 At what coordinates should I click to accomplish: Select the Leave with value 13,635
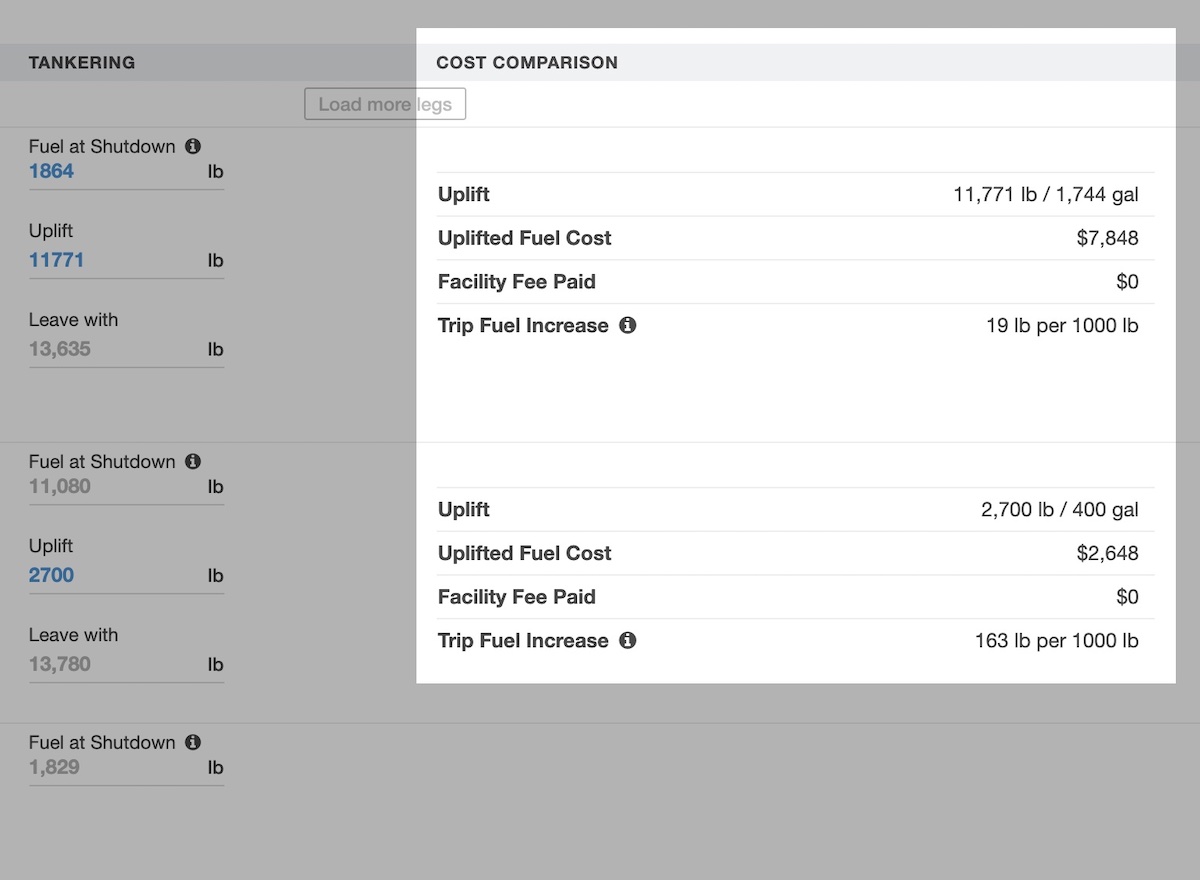click(60, 349)
